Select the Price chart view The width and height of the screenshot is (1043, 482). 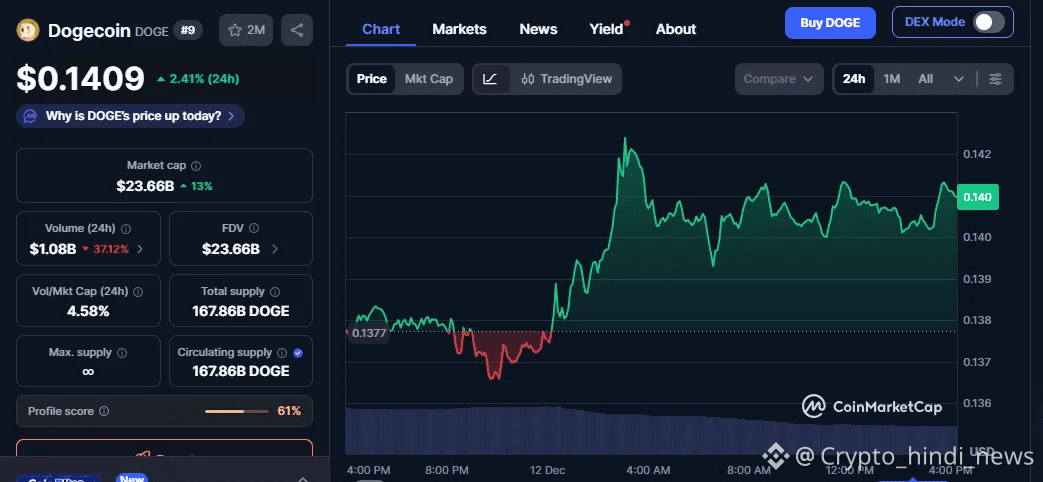coord(372,79)
